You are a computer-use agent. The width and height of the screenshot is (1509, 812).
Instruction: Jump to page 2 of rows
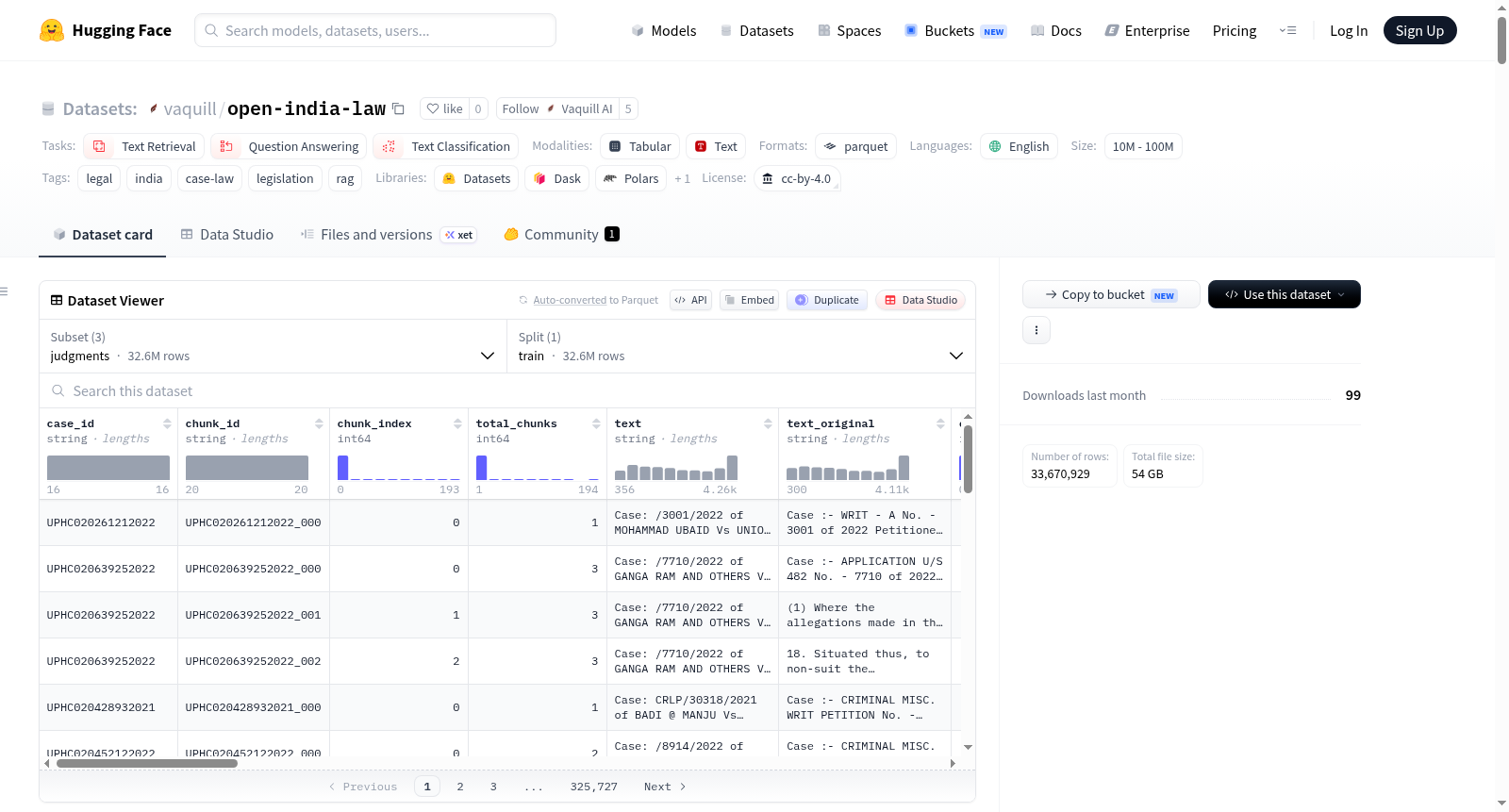coord(460,787)
